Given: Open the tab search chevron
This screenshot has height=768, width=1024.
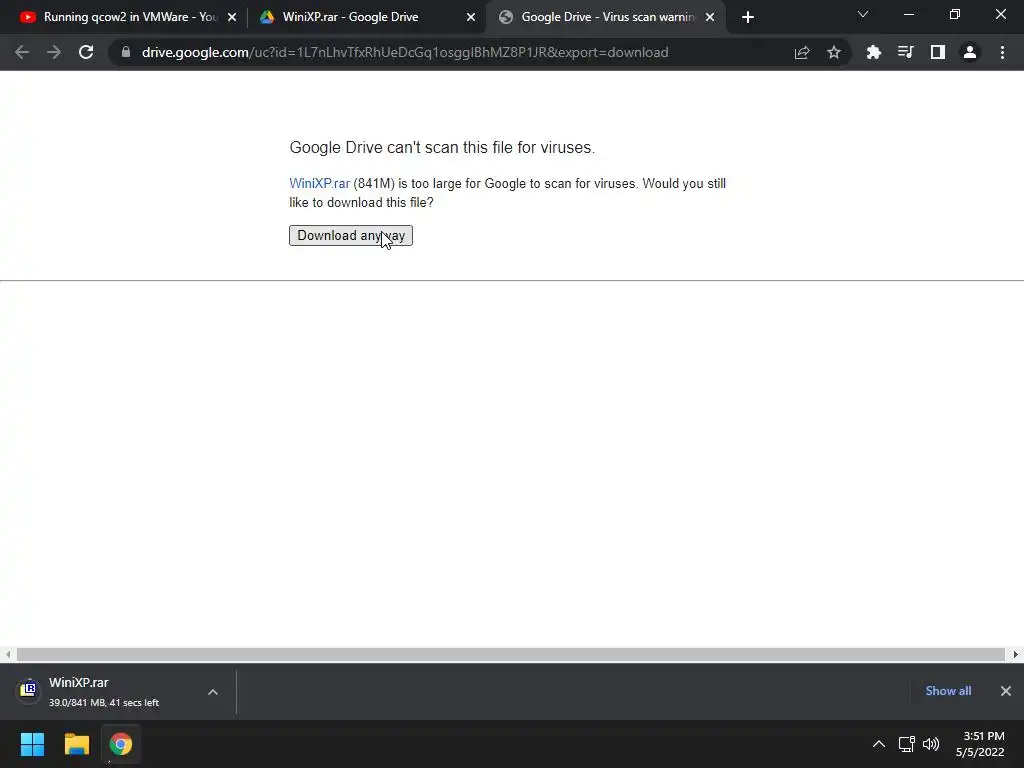Looking at the screenshot, I should coord(863,14).
